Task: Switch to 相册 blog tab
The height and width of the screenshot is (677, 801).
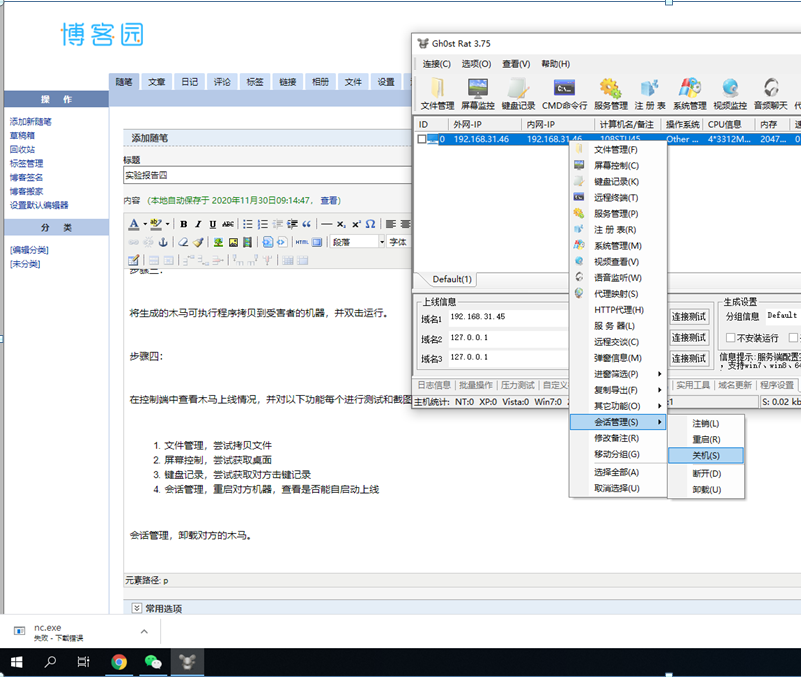Action: [320, 82]
